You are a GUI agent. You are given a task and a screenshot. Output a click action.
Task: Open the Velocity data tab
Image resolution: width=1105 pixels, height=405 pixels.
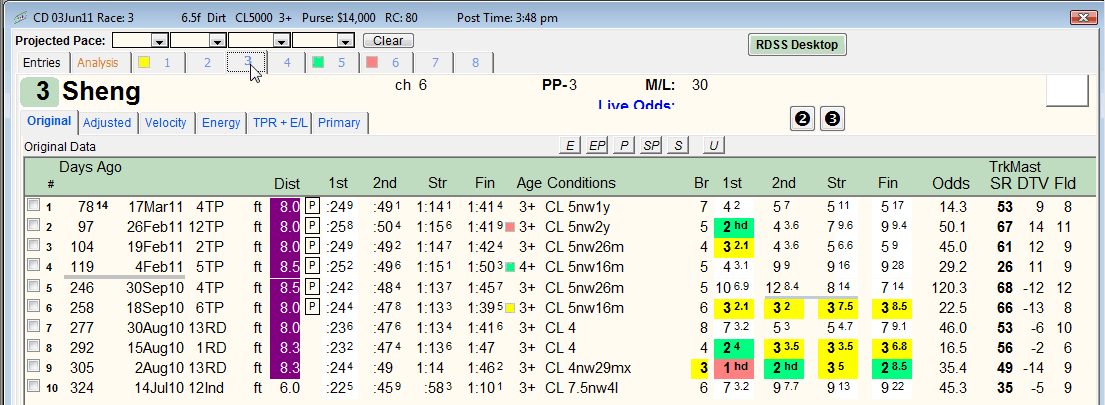(x=166, y=123)
